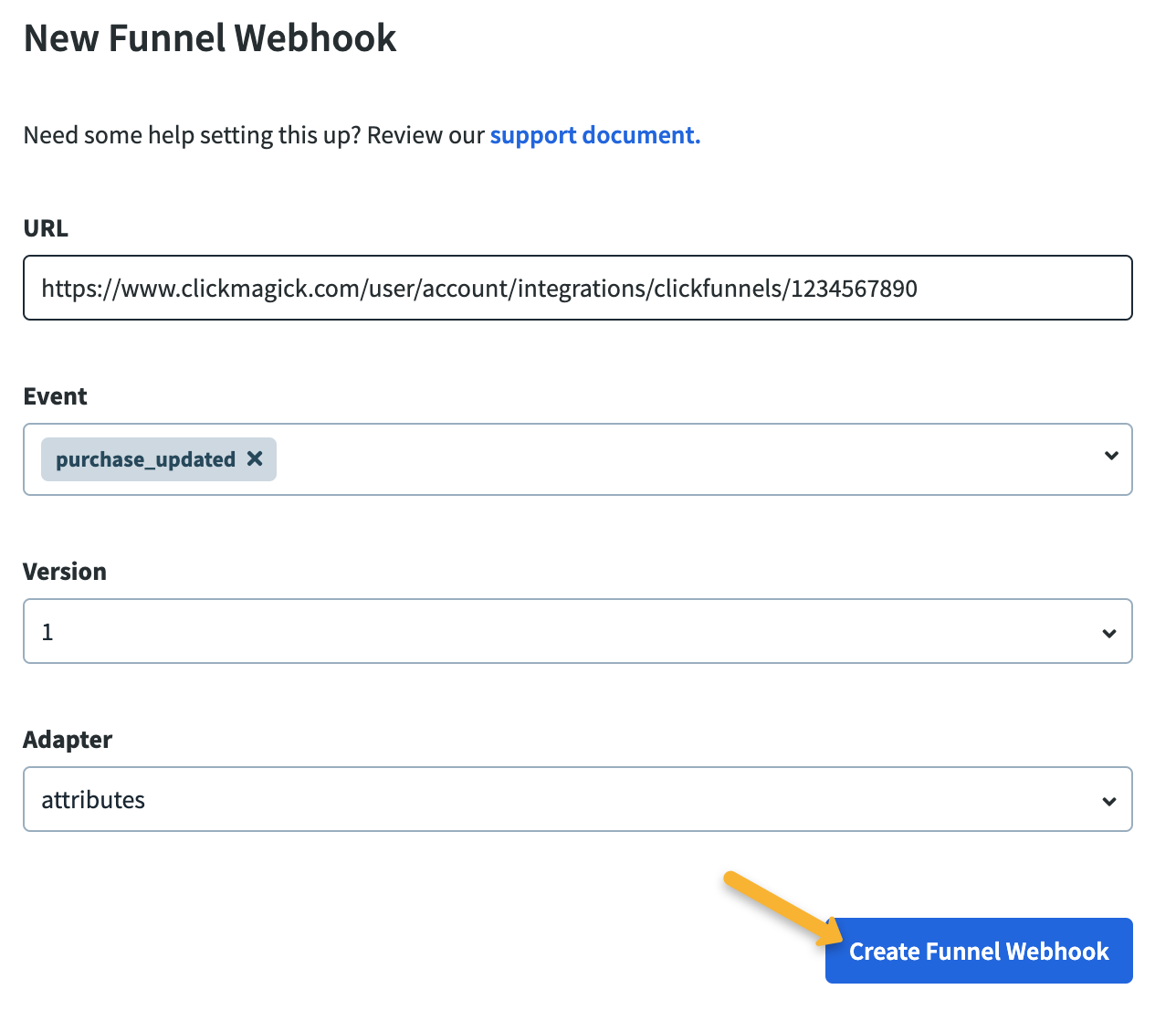This screenshot has height=1021, width=1176.
Task: Click the Version field label
Action: click(x=65, y=572)
